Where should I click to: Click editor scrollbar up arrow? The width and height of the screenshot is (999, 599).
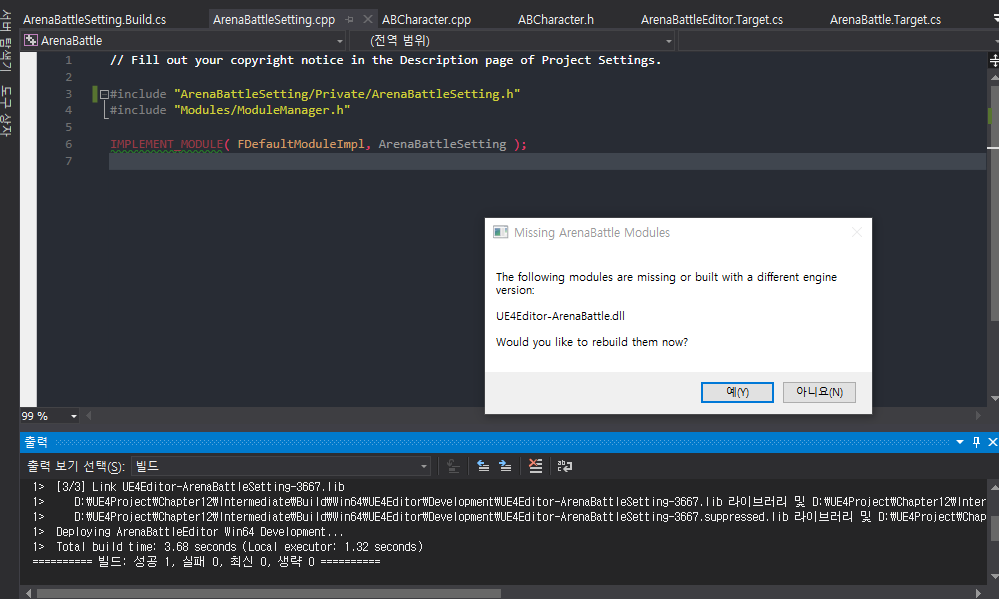[994, 77]
